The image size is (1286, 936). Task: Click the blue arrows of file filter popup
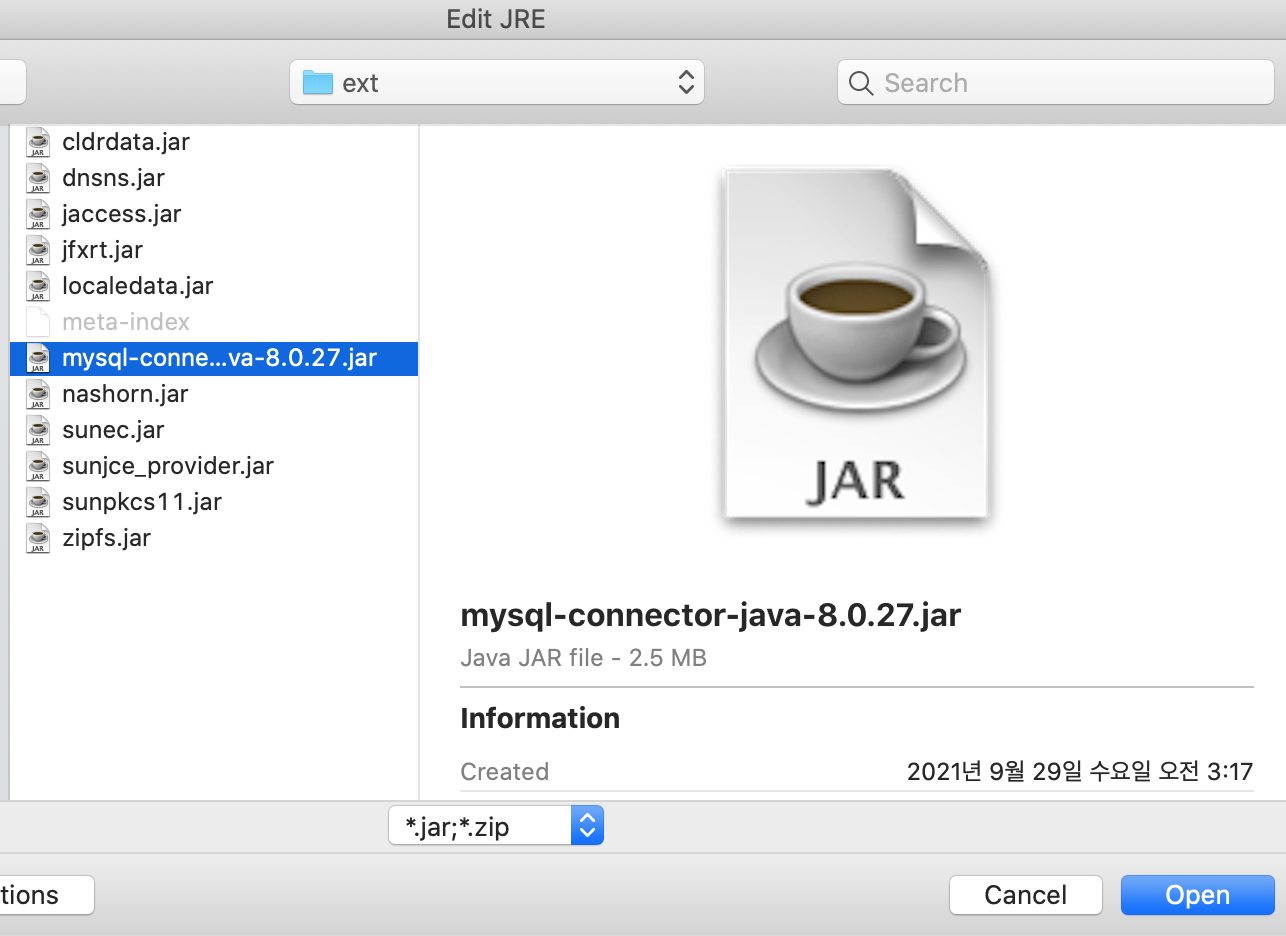coord(587,826)
